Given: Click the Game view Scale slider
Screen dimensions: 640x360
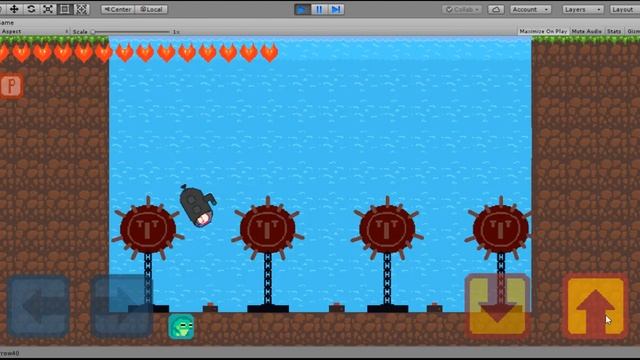Looking at the screenshot, I should tap(131, 31).
